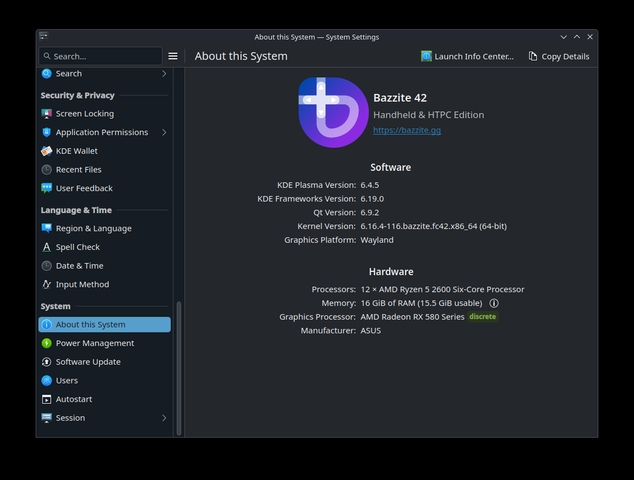Click the memory info icon beside RAM
The height and width of the screenshot is (480, 634).
pos(494,303)
